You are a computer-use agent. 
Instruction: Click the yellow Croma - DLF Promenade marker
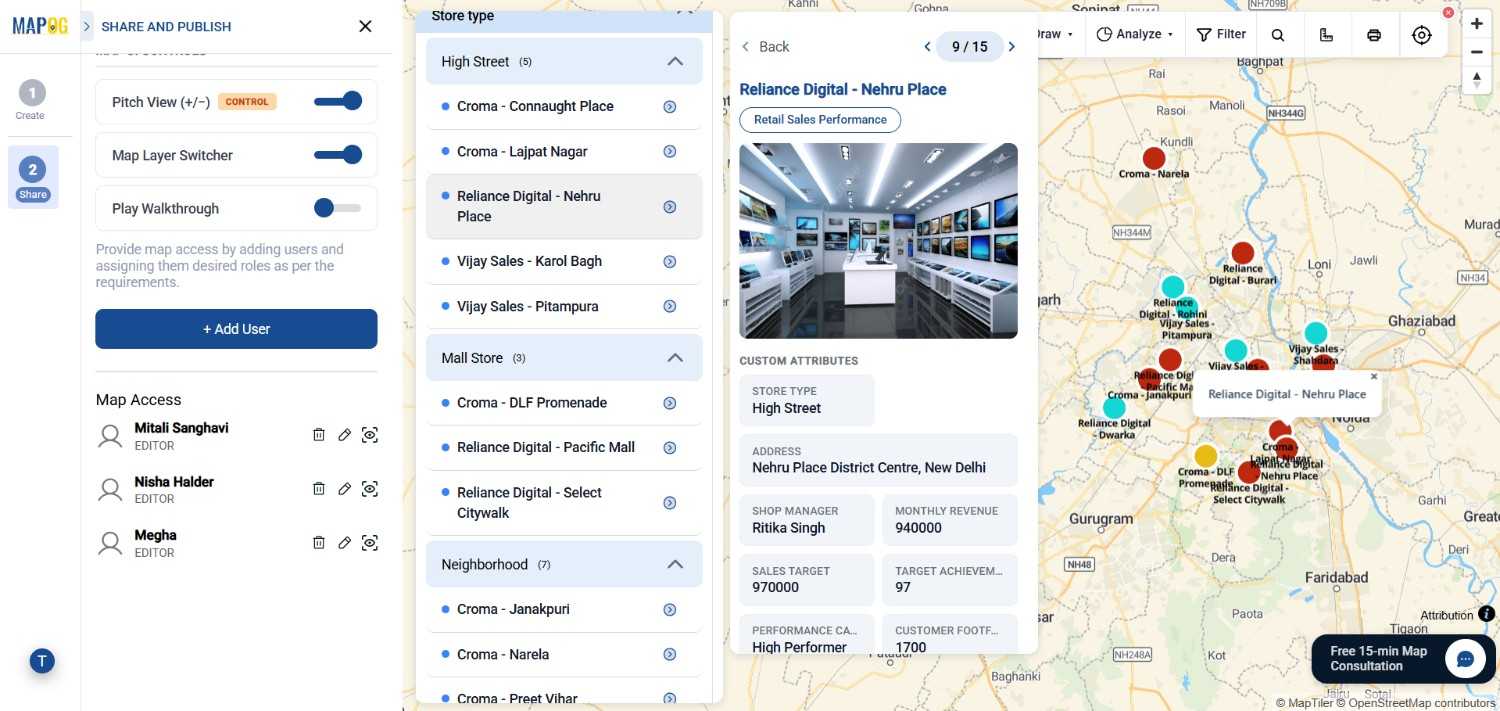(1206, 456)
